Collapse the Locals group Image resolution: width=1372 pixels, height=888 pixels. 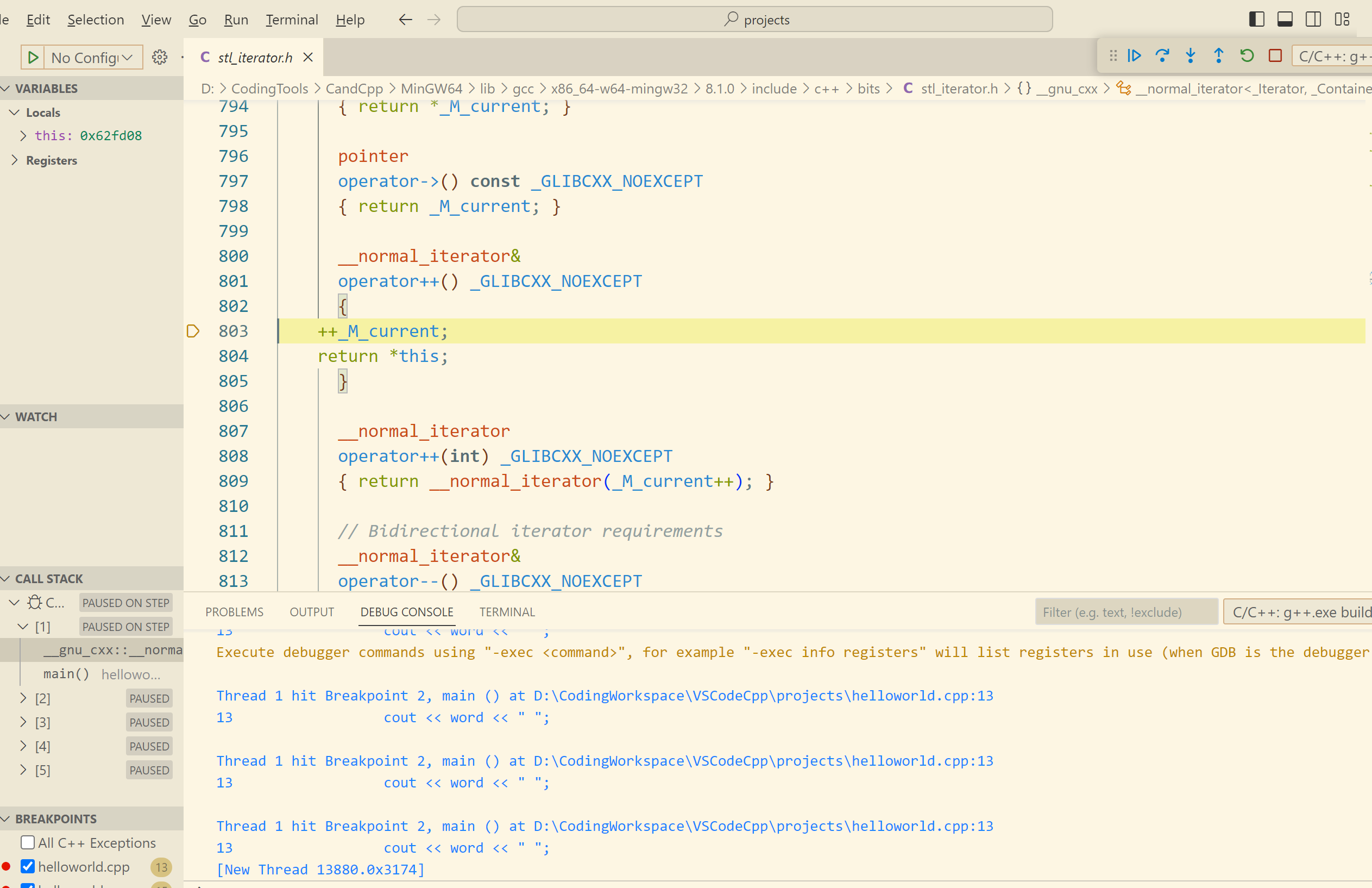(x=15, y=112)
